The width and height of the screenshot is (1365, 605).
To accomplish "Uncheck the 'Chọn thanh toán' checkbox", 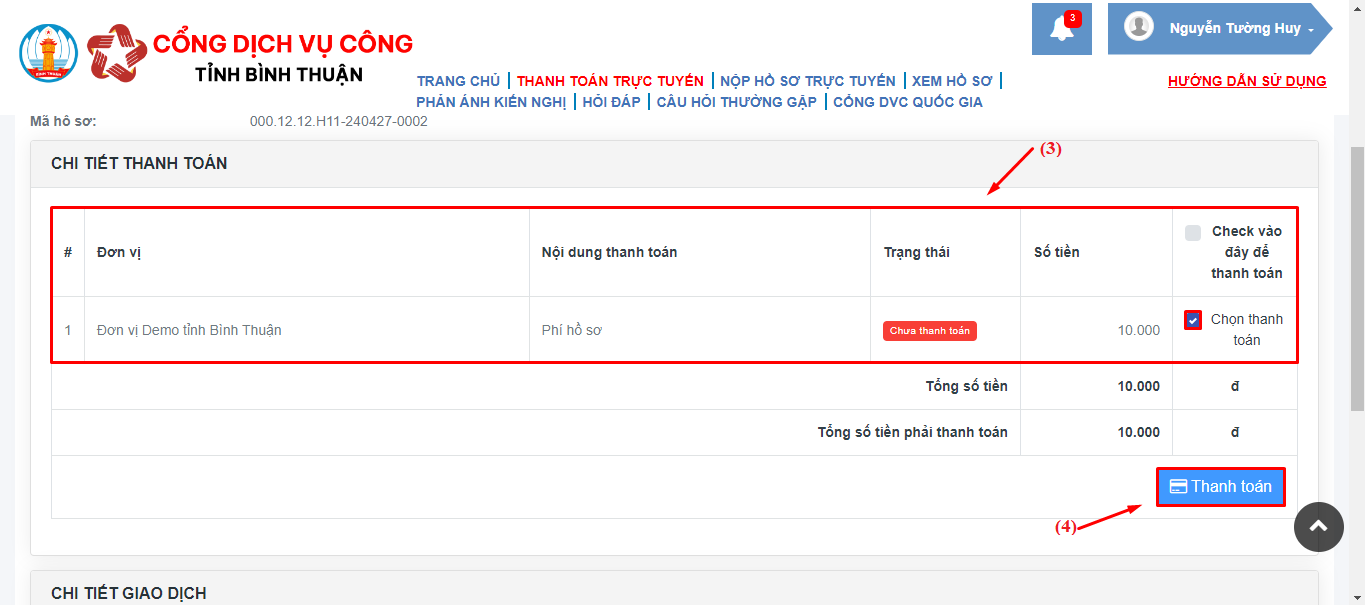I will point(1193,320).
